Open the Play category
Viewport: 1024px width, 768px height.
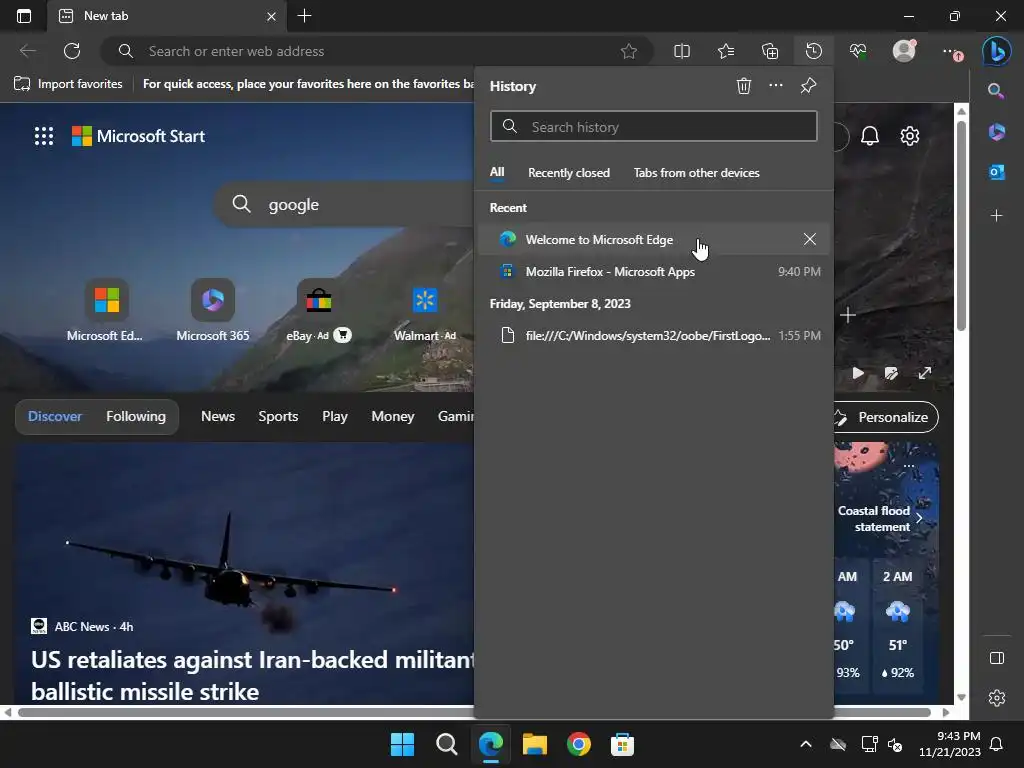tap(335, 417)
